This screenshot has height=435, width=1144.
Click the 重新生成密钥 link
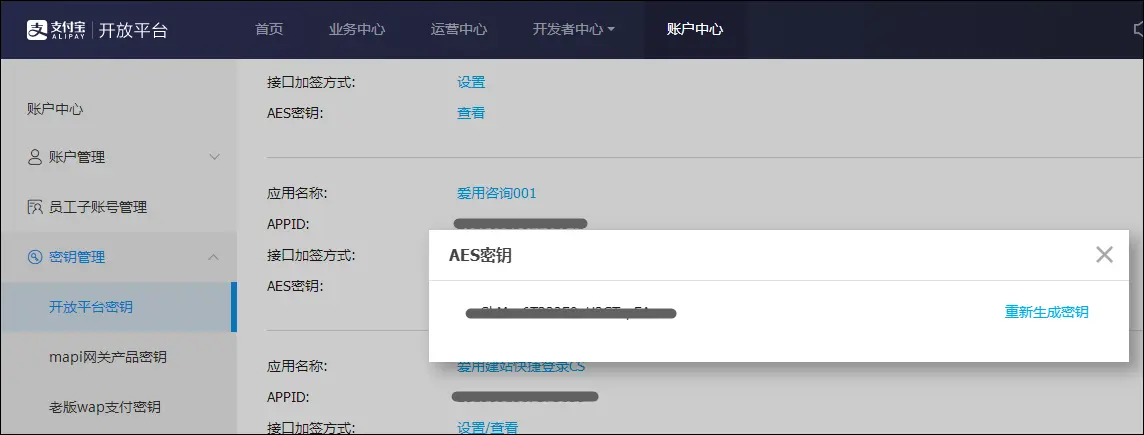[x=1046, y=312]
